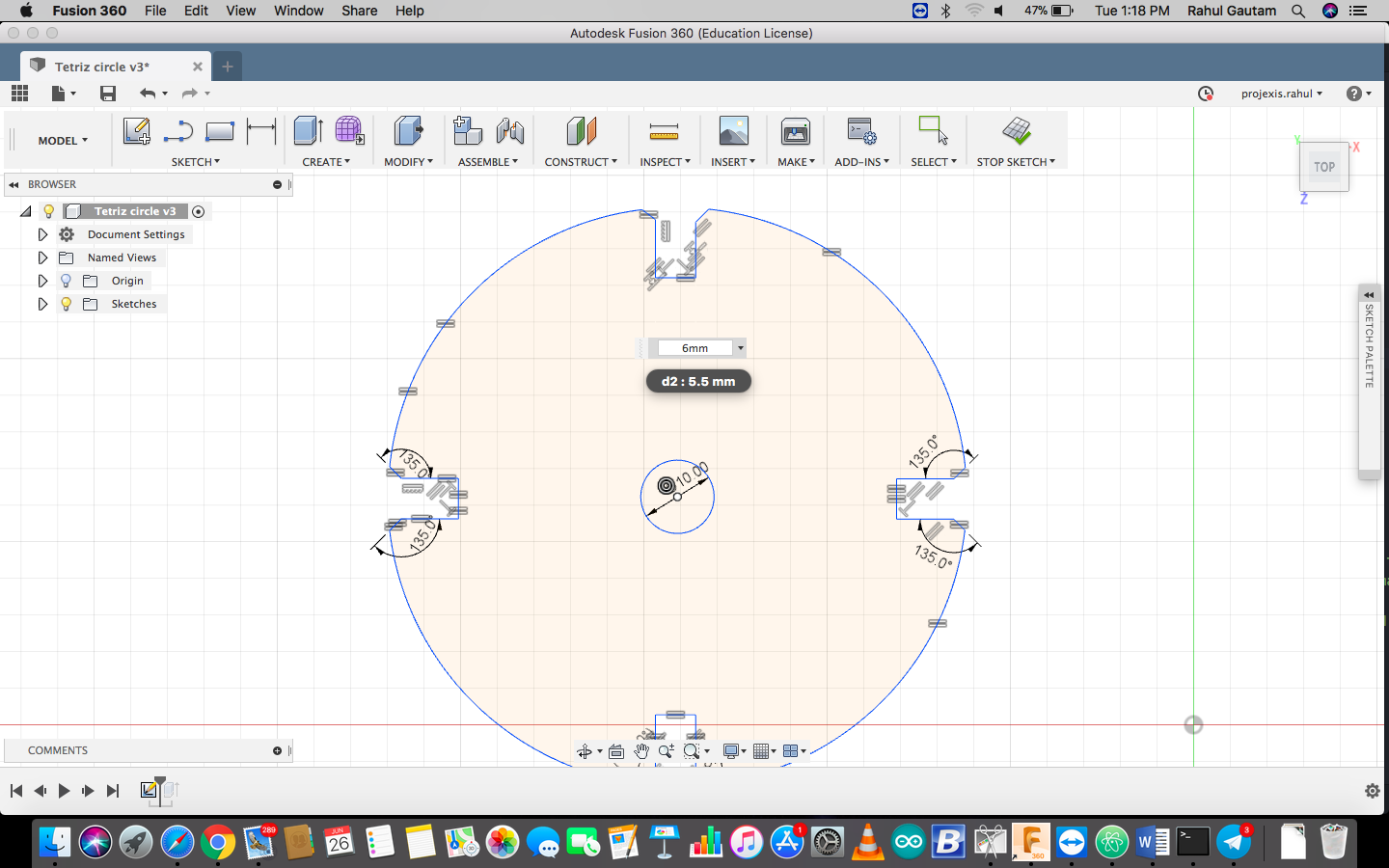The image size is (1389, 868).
Task: Click the Scripts and Add-Ins icon
Action: [x=861, y=131]
